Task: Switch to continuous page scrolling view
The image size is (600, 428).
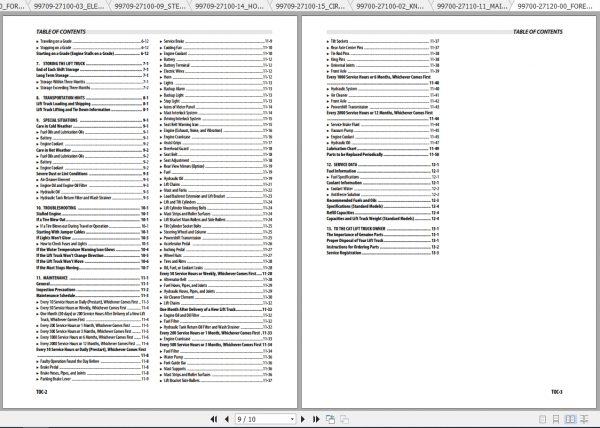Action: 556,419
